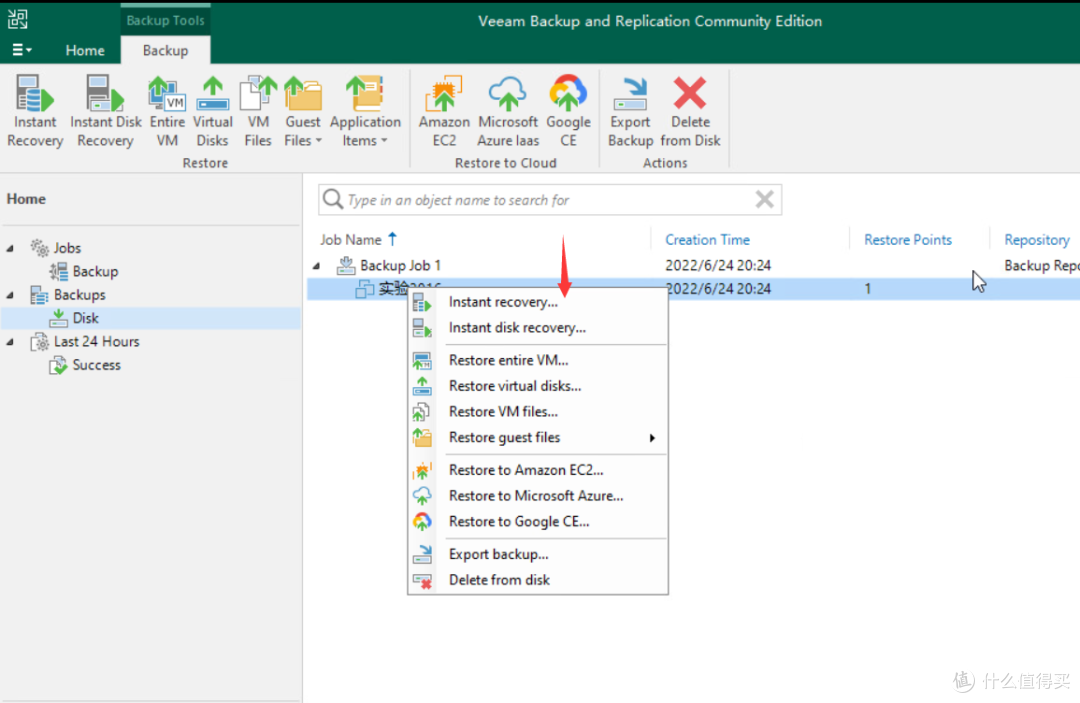Select Virtual Disks restore icon

pos(212,110)
